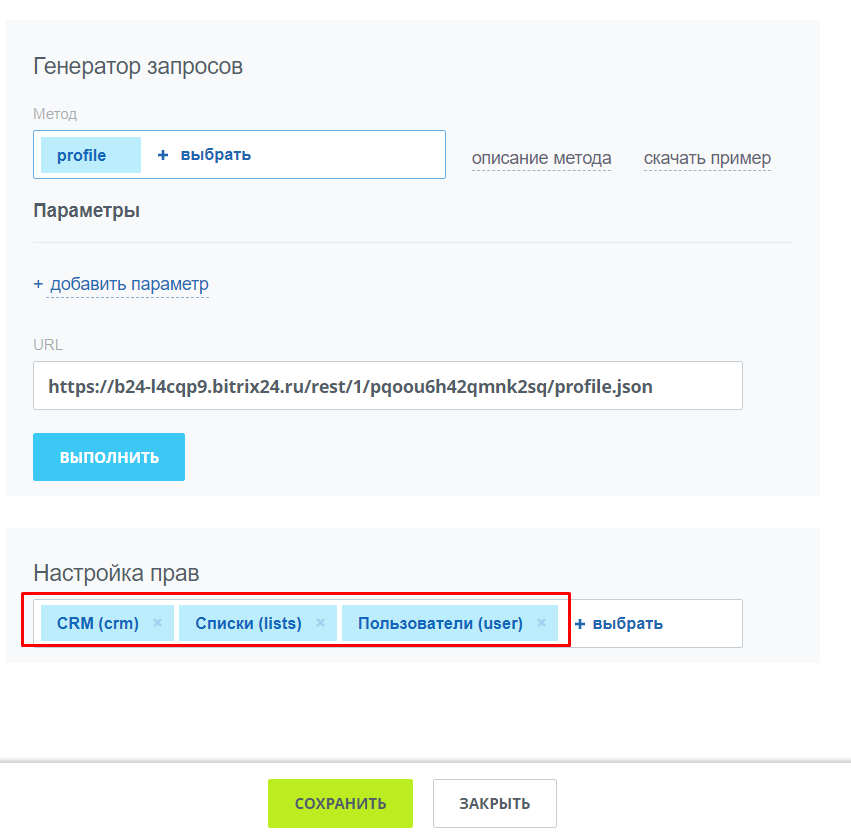851x837 pixels.
Task: Focus the URL input field
Action: coord(387,386)
